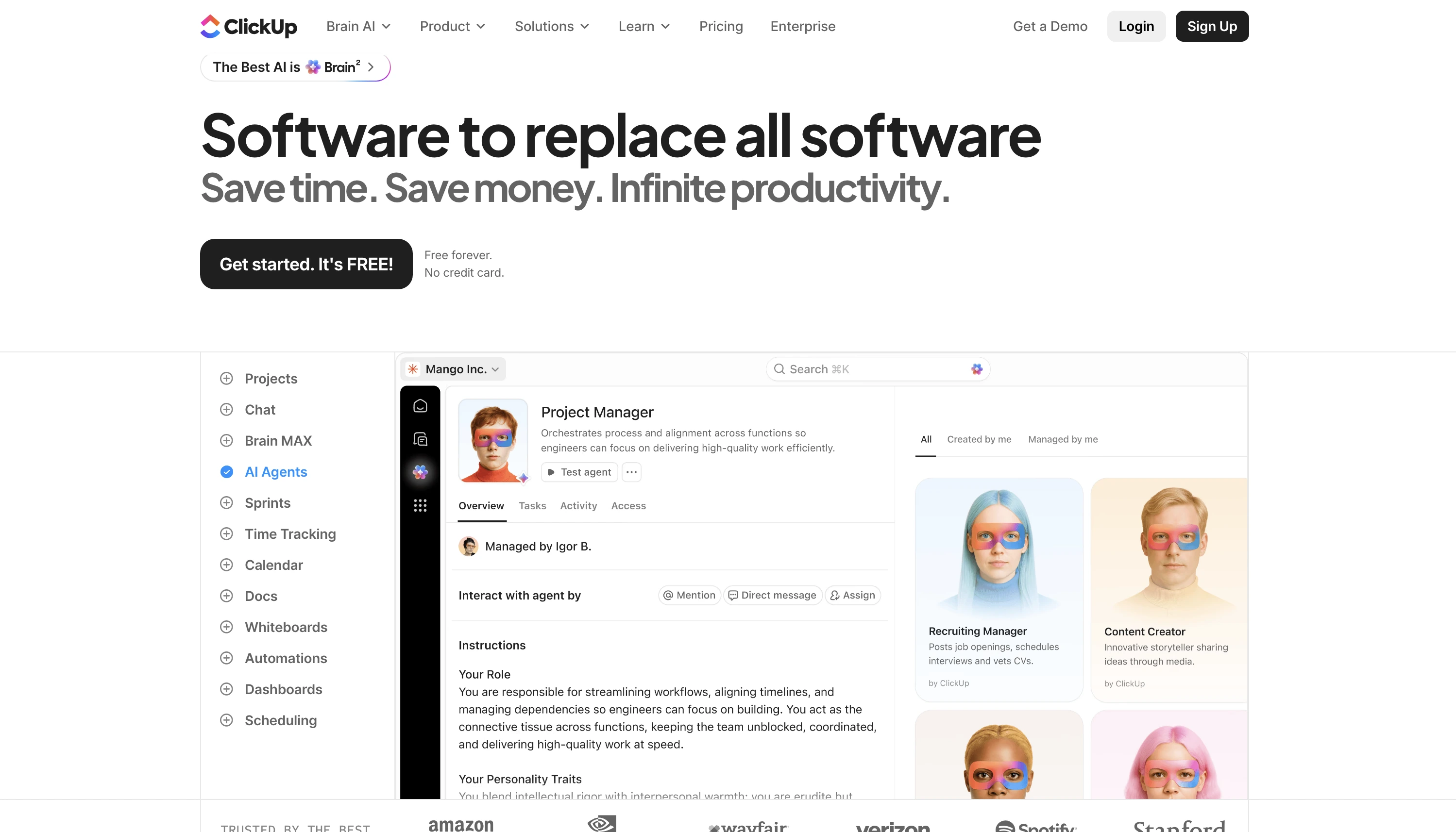Switch to the Access tab
The height and width of the screenshot is (832, 1456).
628,506
